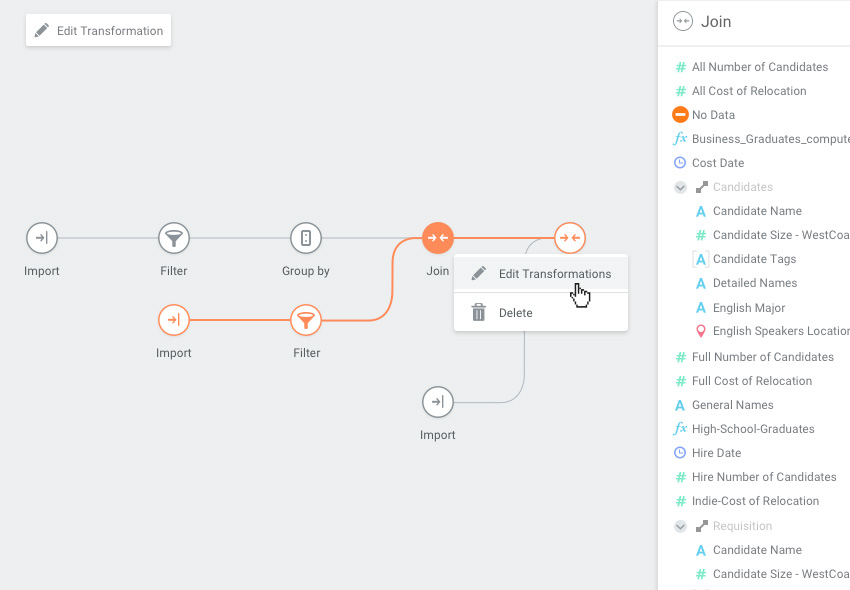Collapse the Requisition group
Viewport: 850px width, 590px height.
click(681, 526)
